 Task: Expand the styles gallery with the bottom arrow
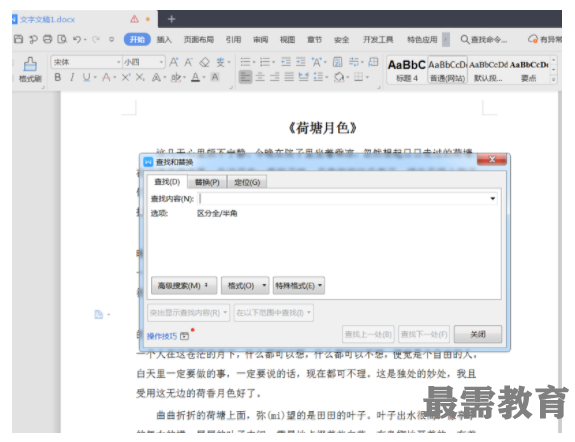point(554,79)
